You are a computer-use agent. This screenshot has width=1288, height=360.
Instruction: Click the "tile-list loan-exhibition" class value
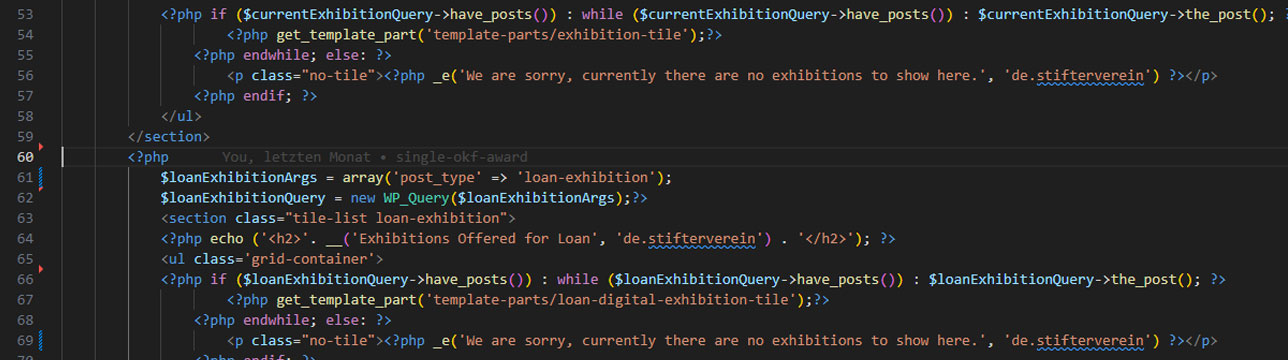[396, 218]
